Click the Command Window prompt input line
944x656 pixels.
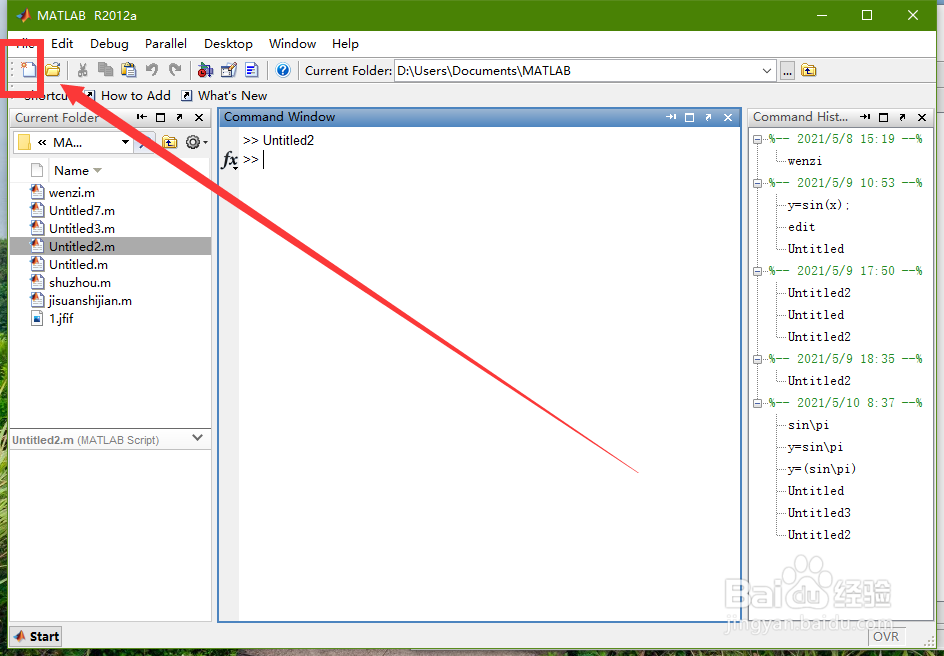point(491,159)
